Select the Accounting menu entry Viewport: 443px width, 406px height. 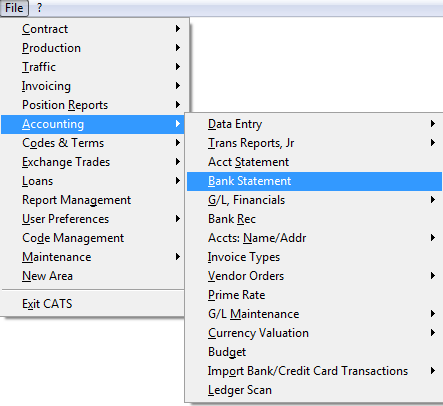click(93, 124)
